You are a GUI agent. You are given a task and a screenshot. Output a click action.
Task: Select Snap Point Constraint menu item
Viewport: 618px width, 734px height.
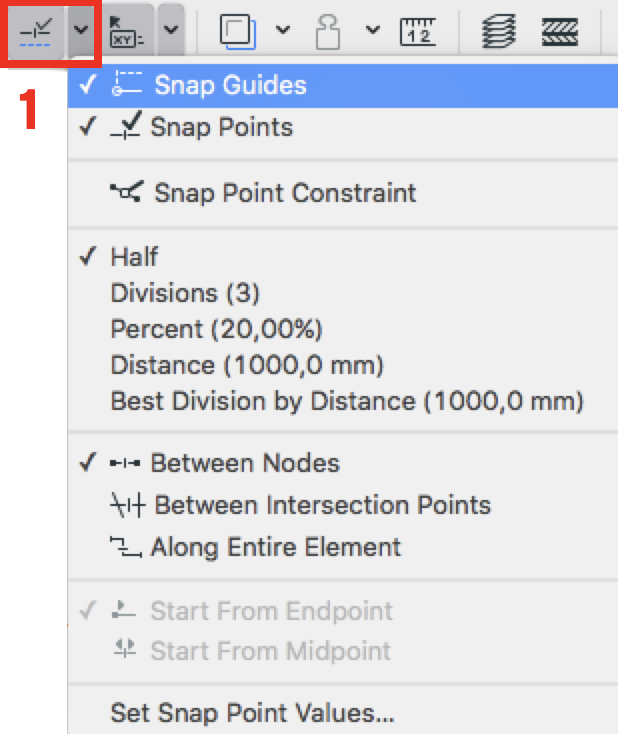[285, 192]
